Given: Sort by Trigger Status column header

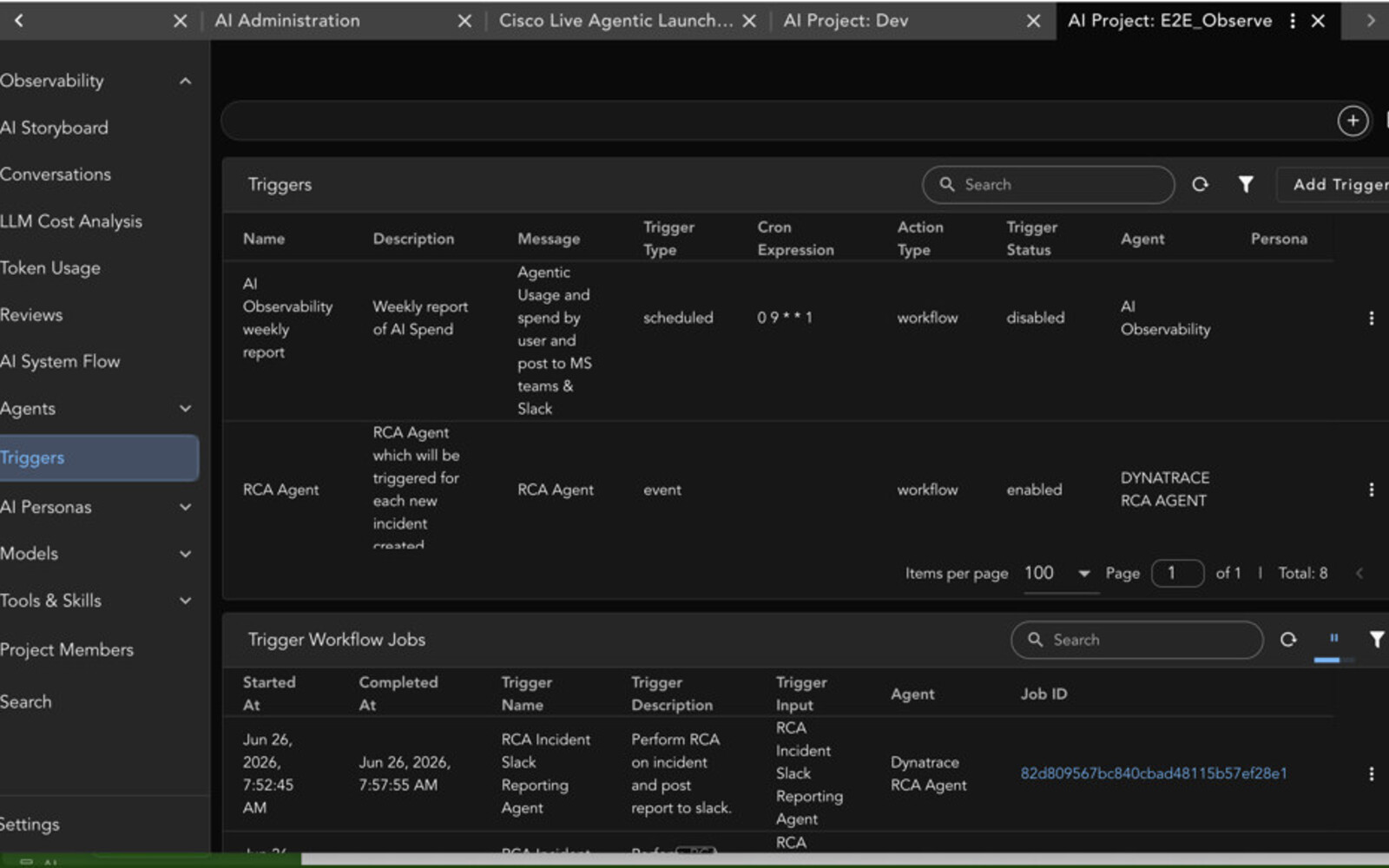Looking at the screenshot, I should (1031, 239).
